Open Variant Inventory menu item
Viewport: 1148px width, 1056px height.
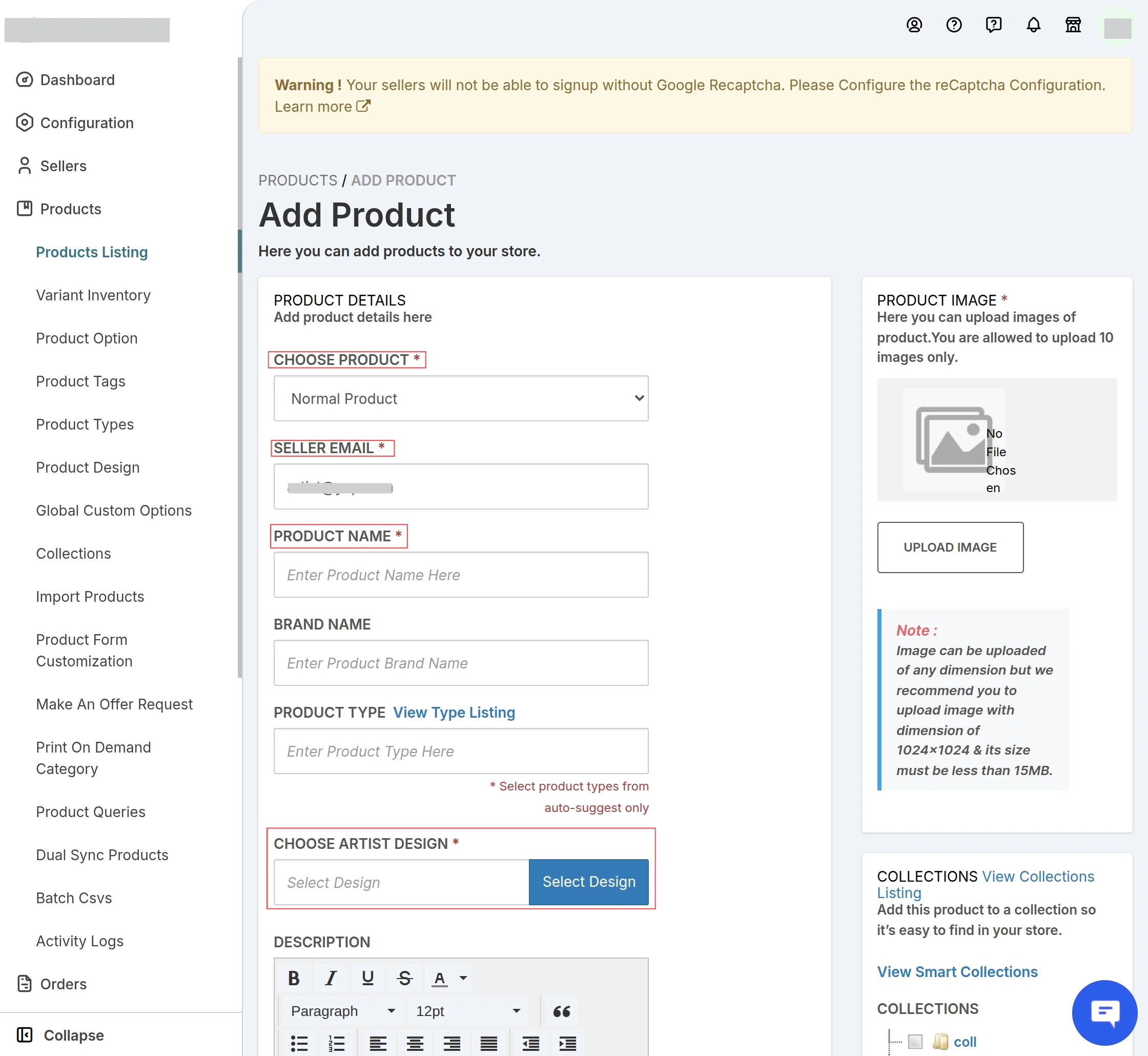[x=93, y=295]
